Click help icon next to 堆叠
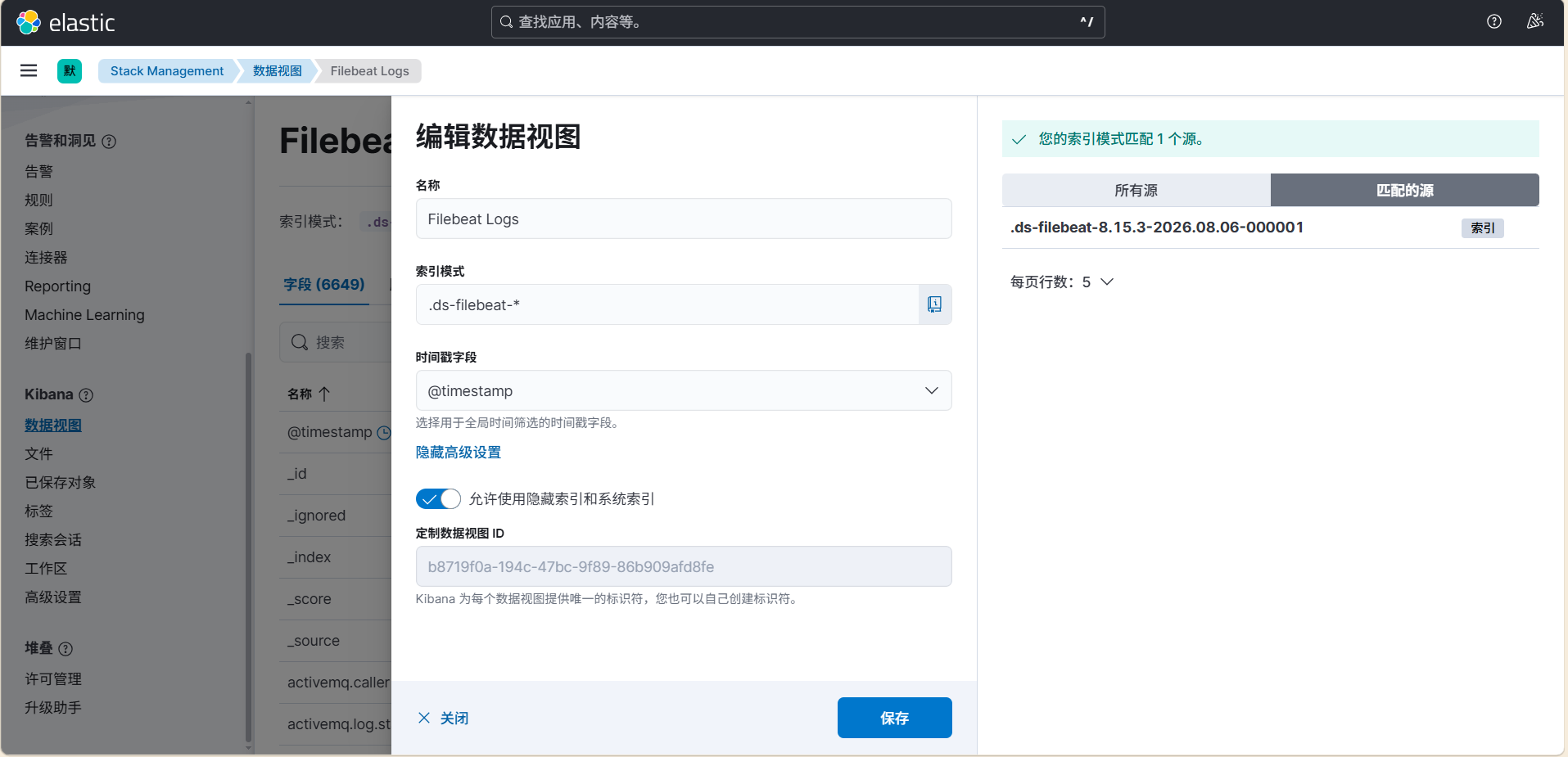This screenshot has width=1568, height=757. click(x=66, y=649)
